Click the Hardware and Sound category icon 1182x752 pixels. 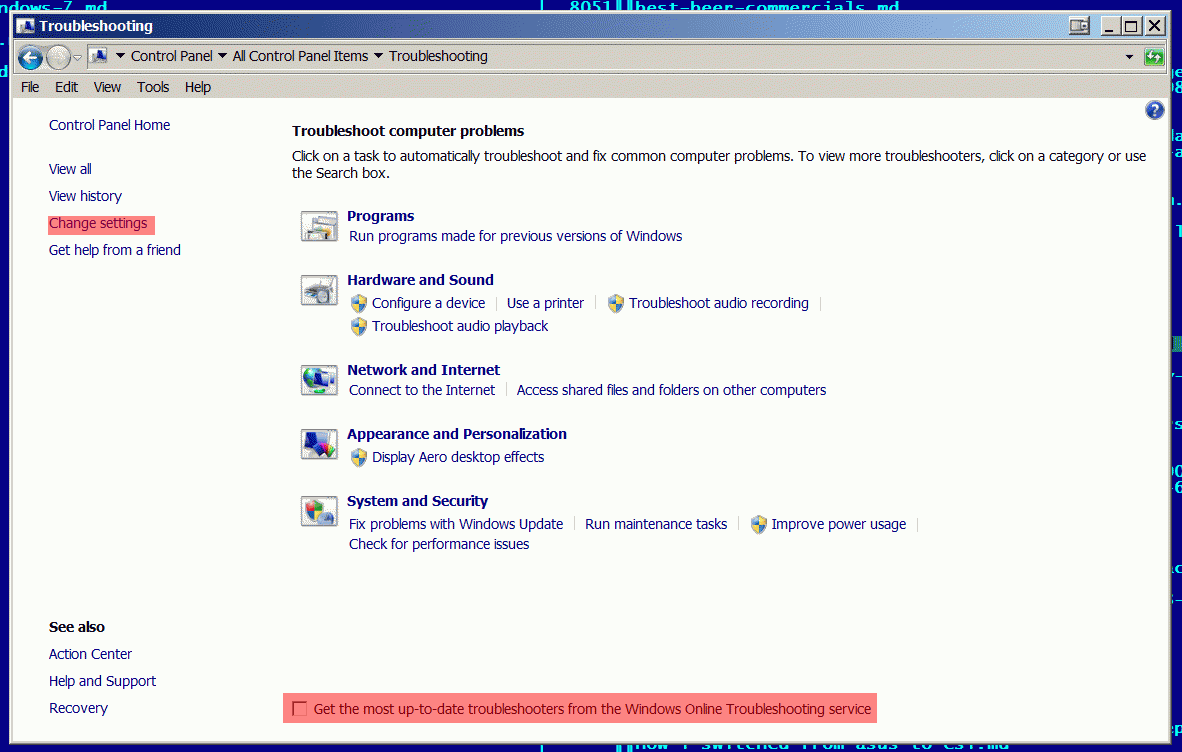pos(319,290)
